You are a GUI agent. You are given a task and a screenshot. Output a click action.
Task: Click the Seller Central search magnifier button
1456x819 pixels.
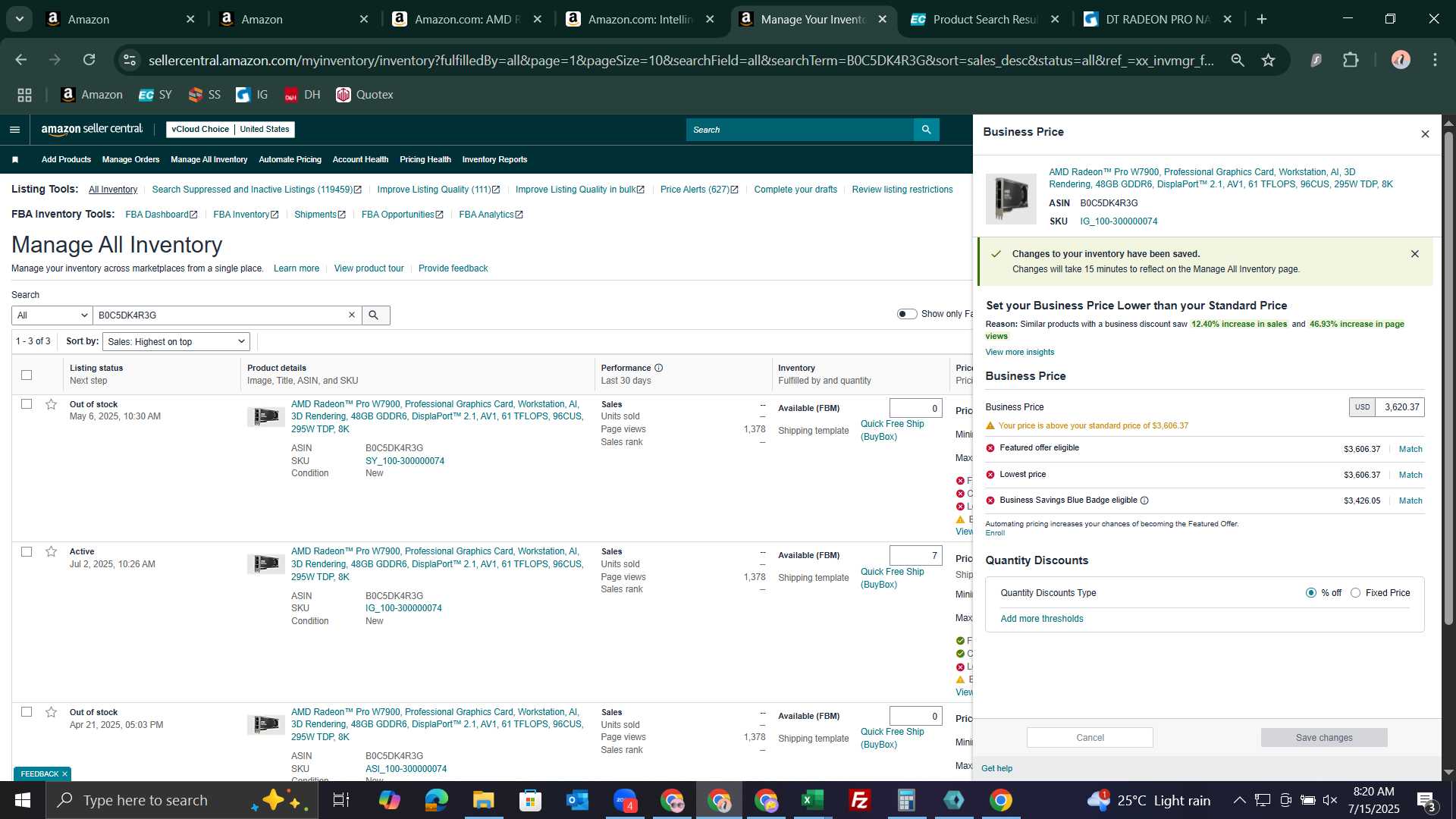[x=926, y=130]
